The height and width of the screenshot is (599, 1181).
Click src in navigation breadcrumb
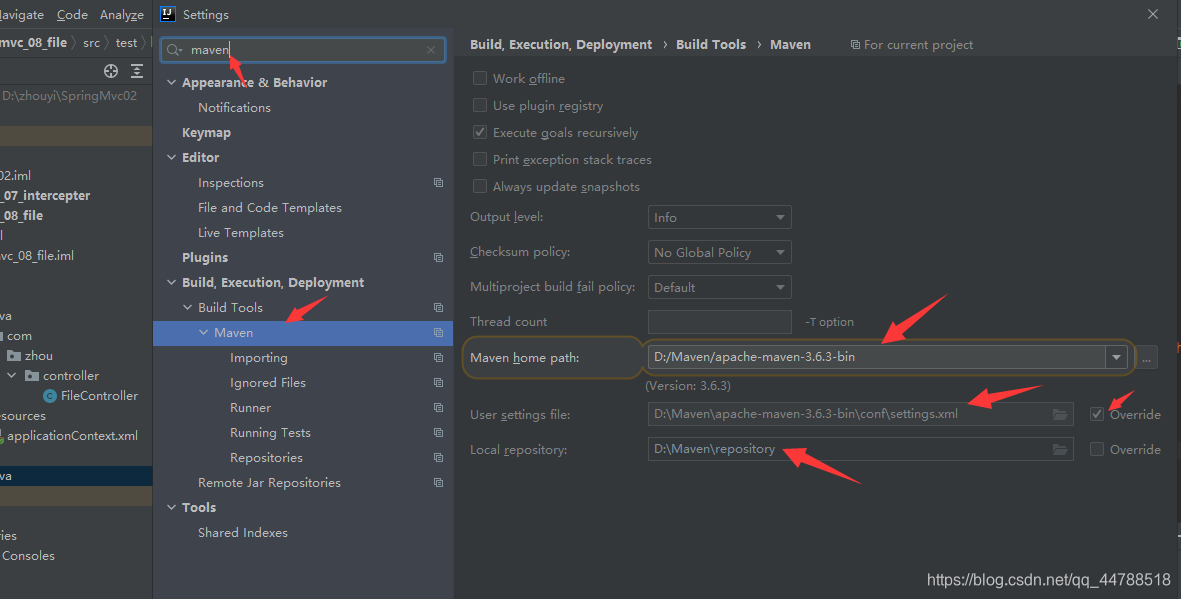91,43
